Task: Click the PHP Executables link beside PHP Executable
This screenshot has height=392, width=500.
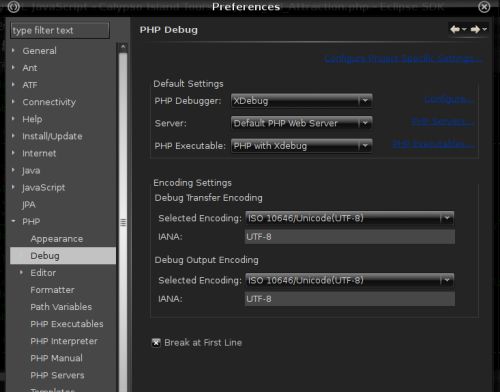Action: coord(433,144)
